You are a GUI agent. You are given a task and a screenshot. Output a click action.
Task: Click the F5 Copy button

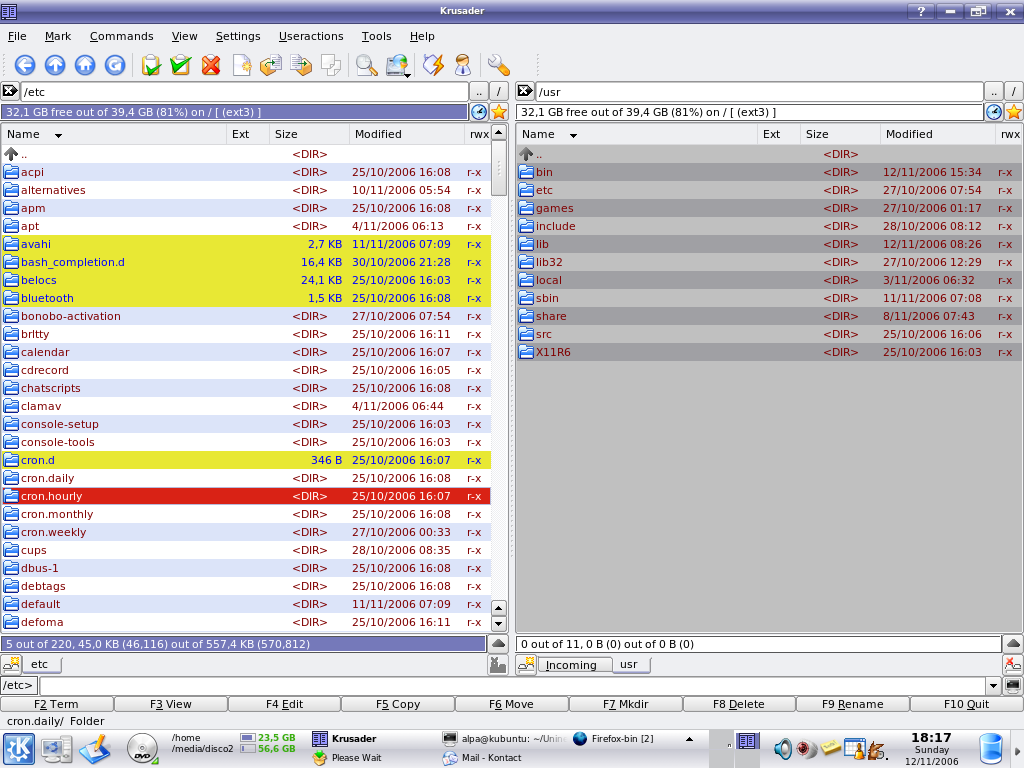[398, 704]
